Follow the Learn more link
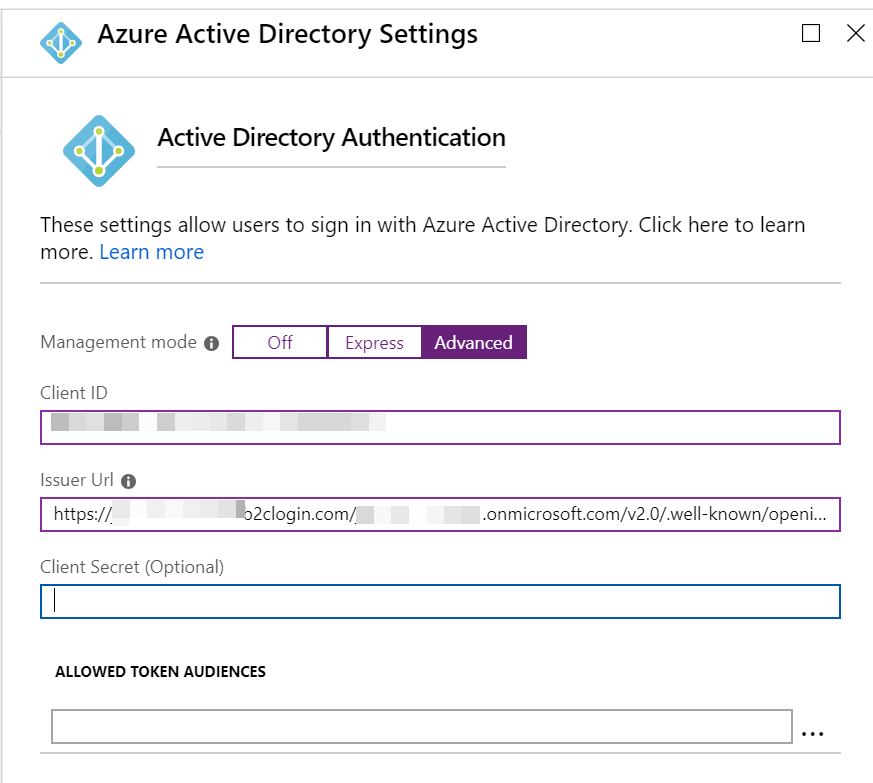The width and height of the screenshot is (873, 783). (x=151, y=252)
